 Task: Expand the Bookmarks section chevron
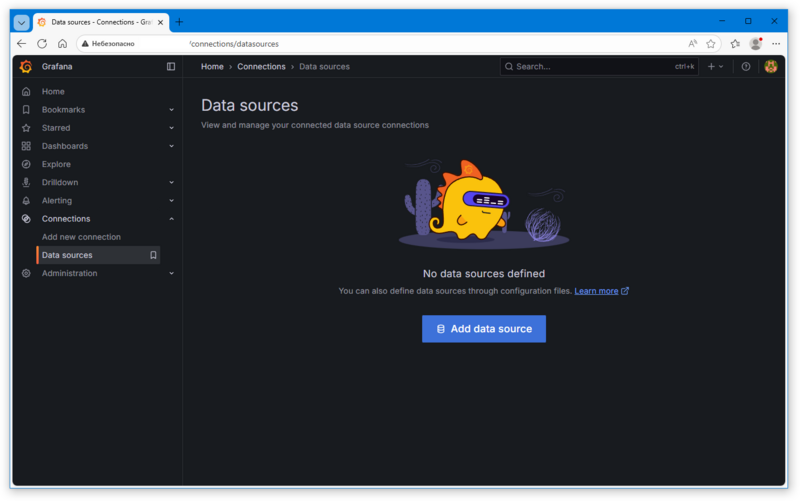(x=171, y=110)
